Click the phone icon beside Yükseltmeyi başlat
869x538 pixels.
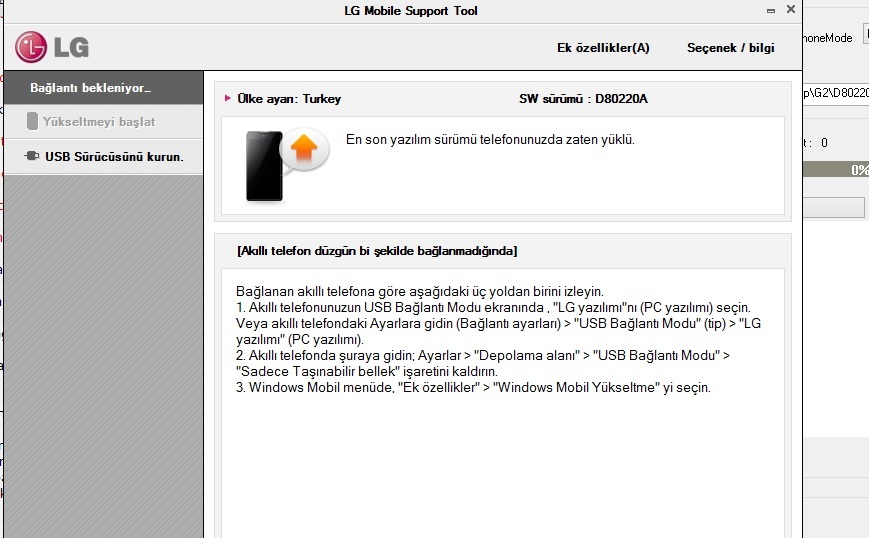click(32, 121)
